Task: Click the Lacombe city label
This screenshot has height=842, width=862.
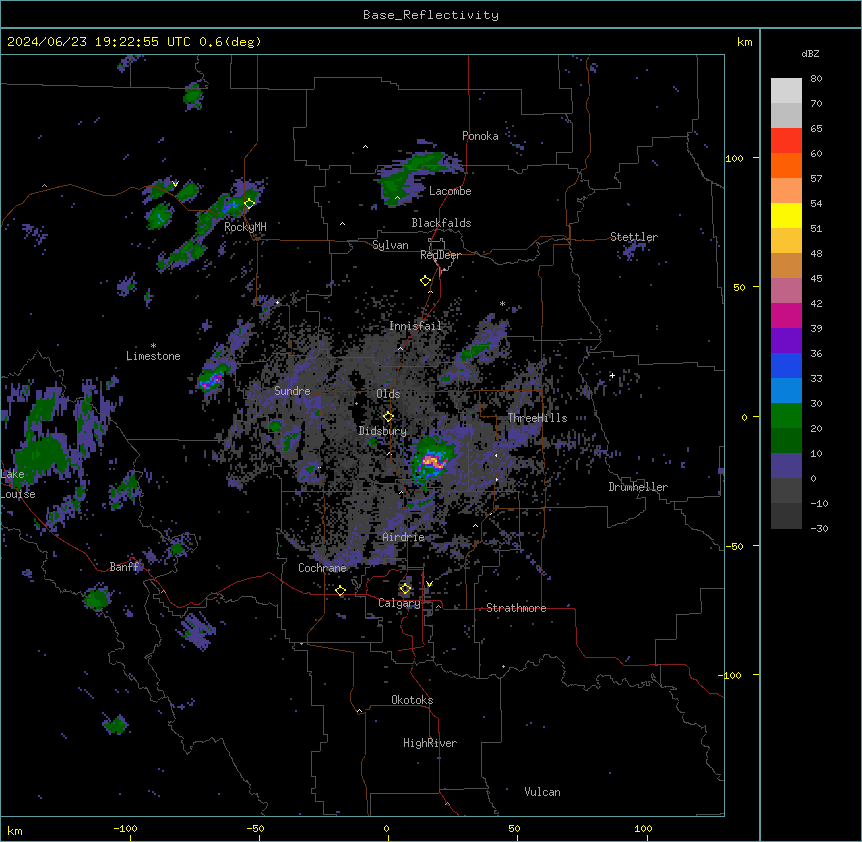Action: (450, 191)
